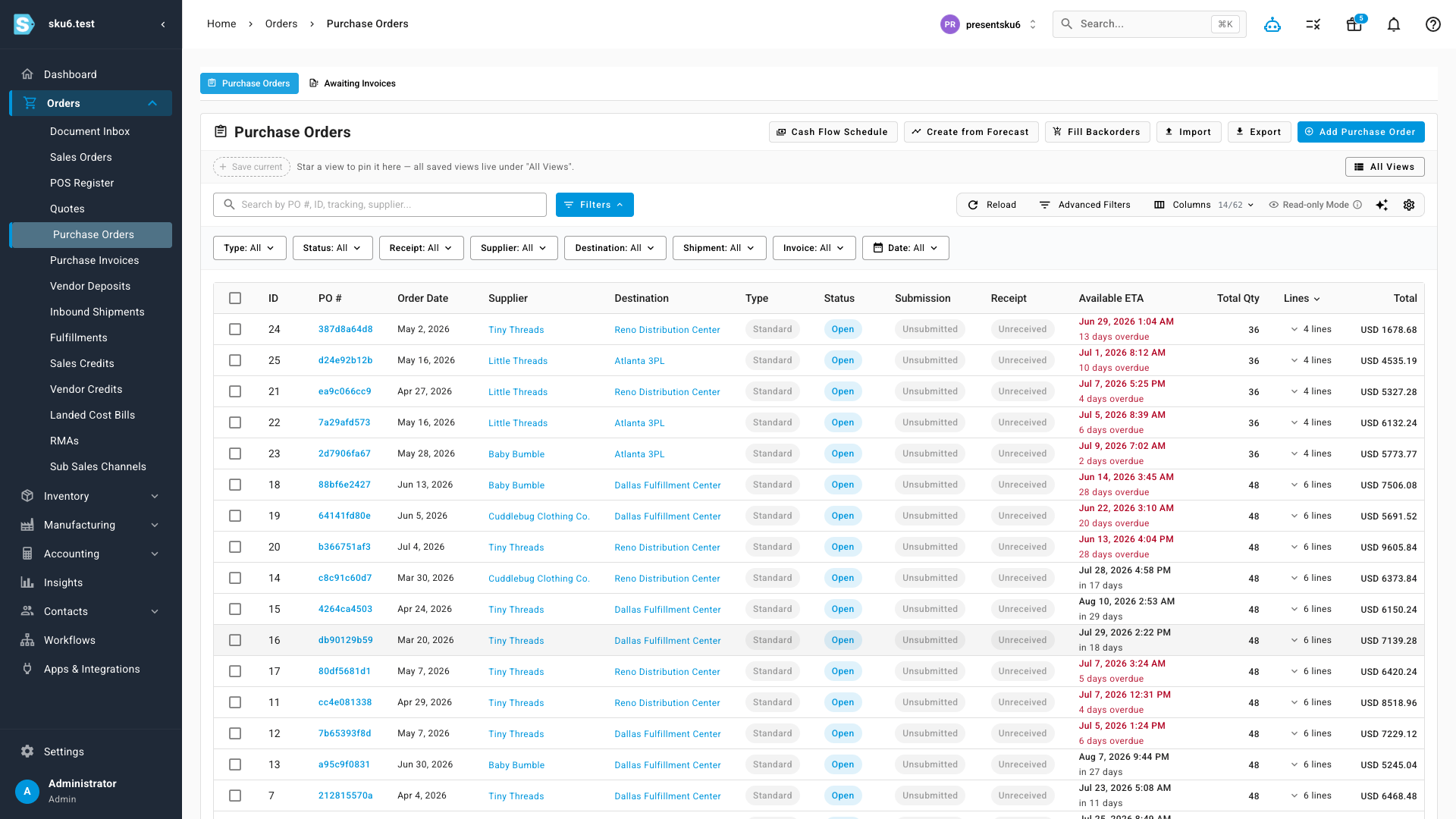Click Add Purchase Order button

point(1360,132)
